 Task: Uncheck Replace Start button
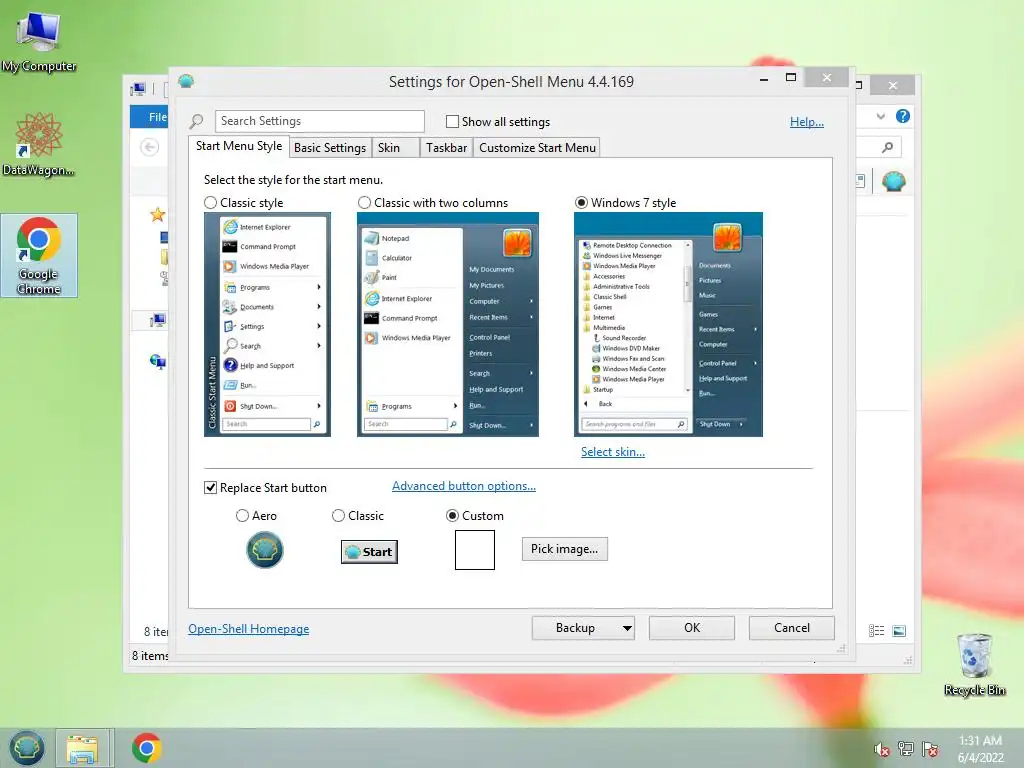click(x=210, y=488)
